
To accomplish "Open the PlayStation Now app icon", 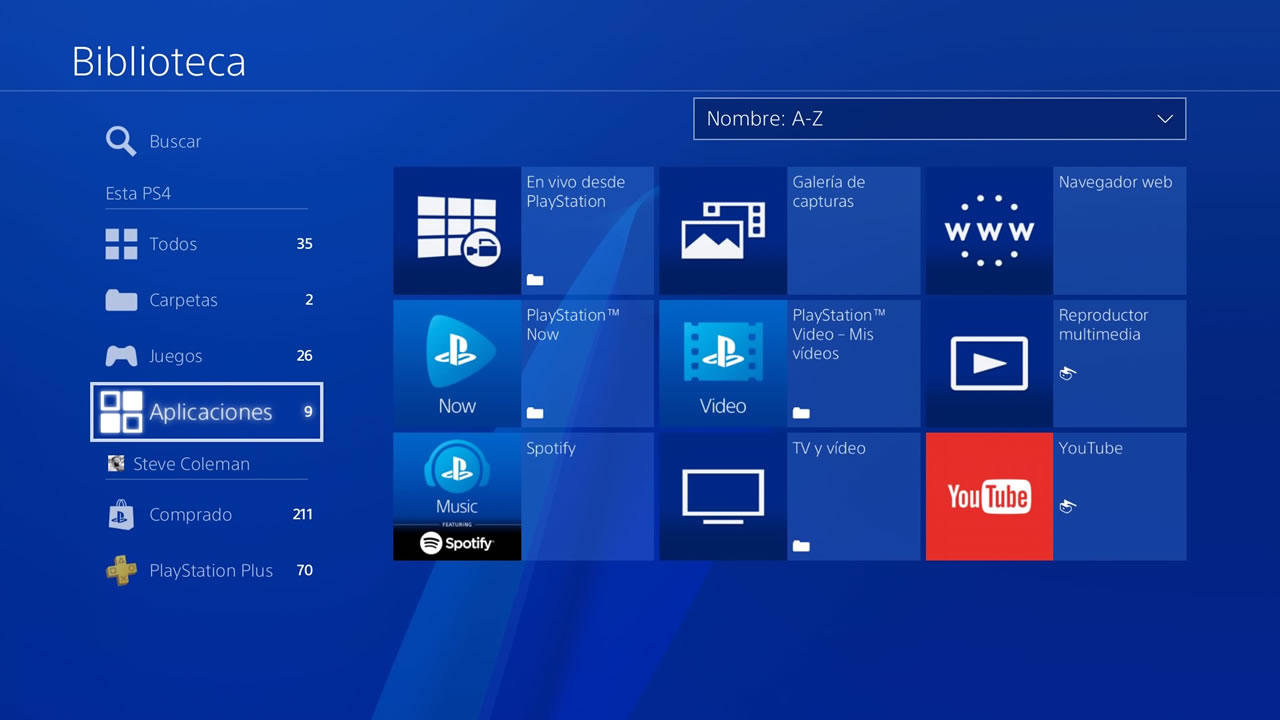I will point(457,362).
